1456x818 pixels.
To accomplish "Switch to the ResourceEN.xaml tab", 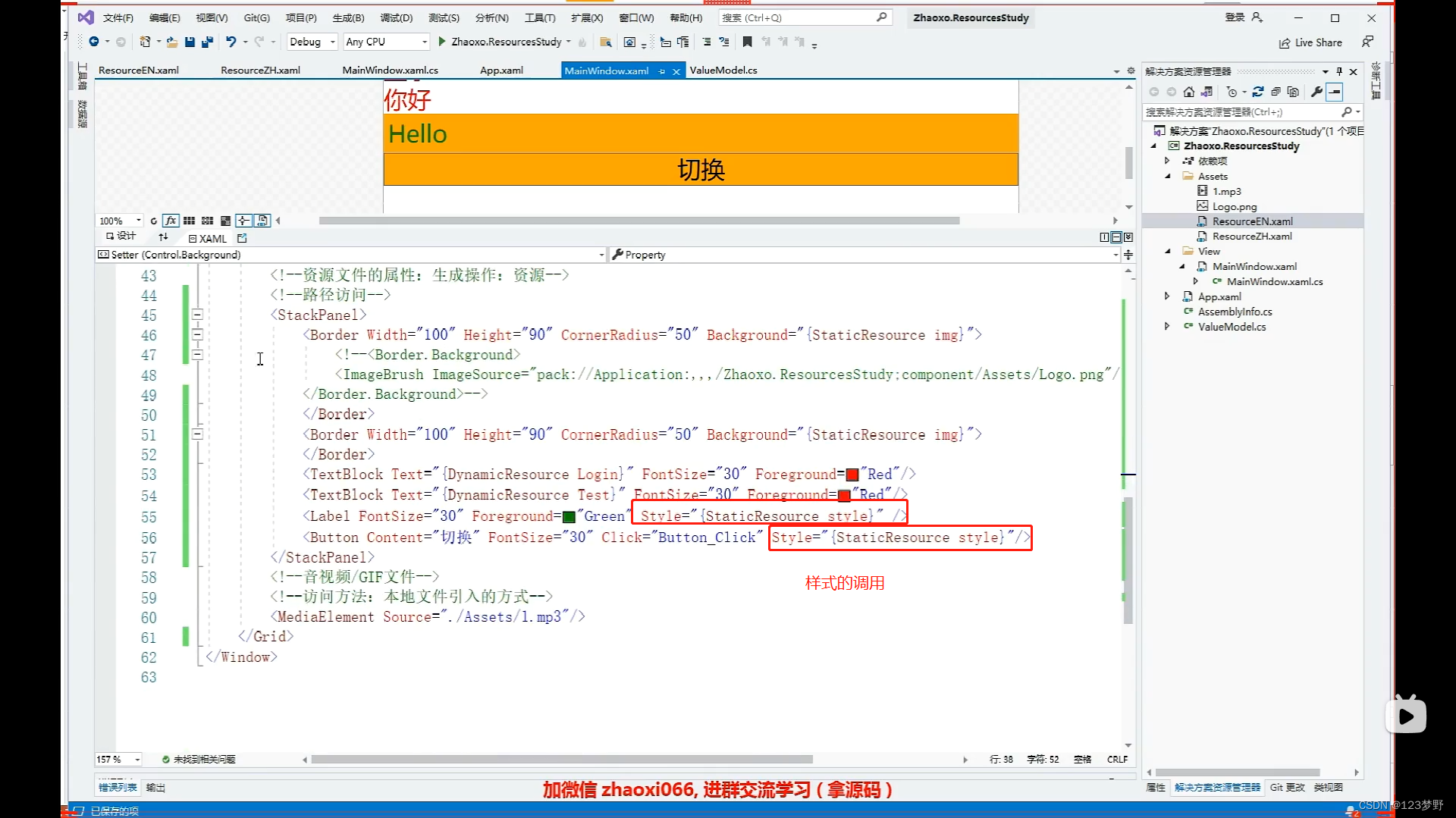I will tap(139, 70).
